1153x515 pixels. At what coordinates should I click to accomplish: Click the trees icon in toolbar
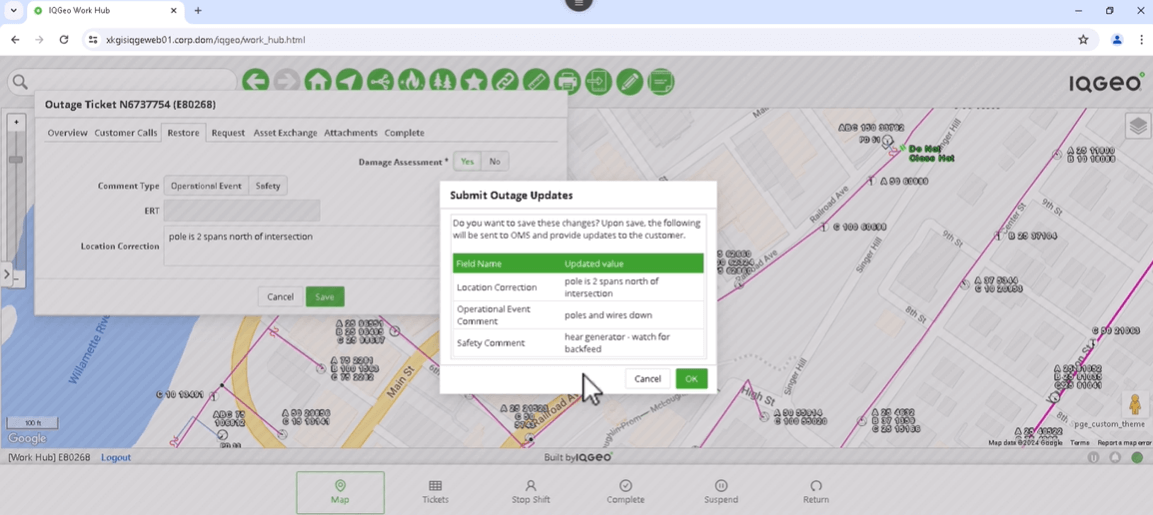[x=442, y=81]
